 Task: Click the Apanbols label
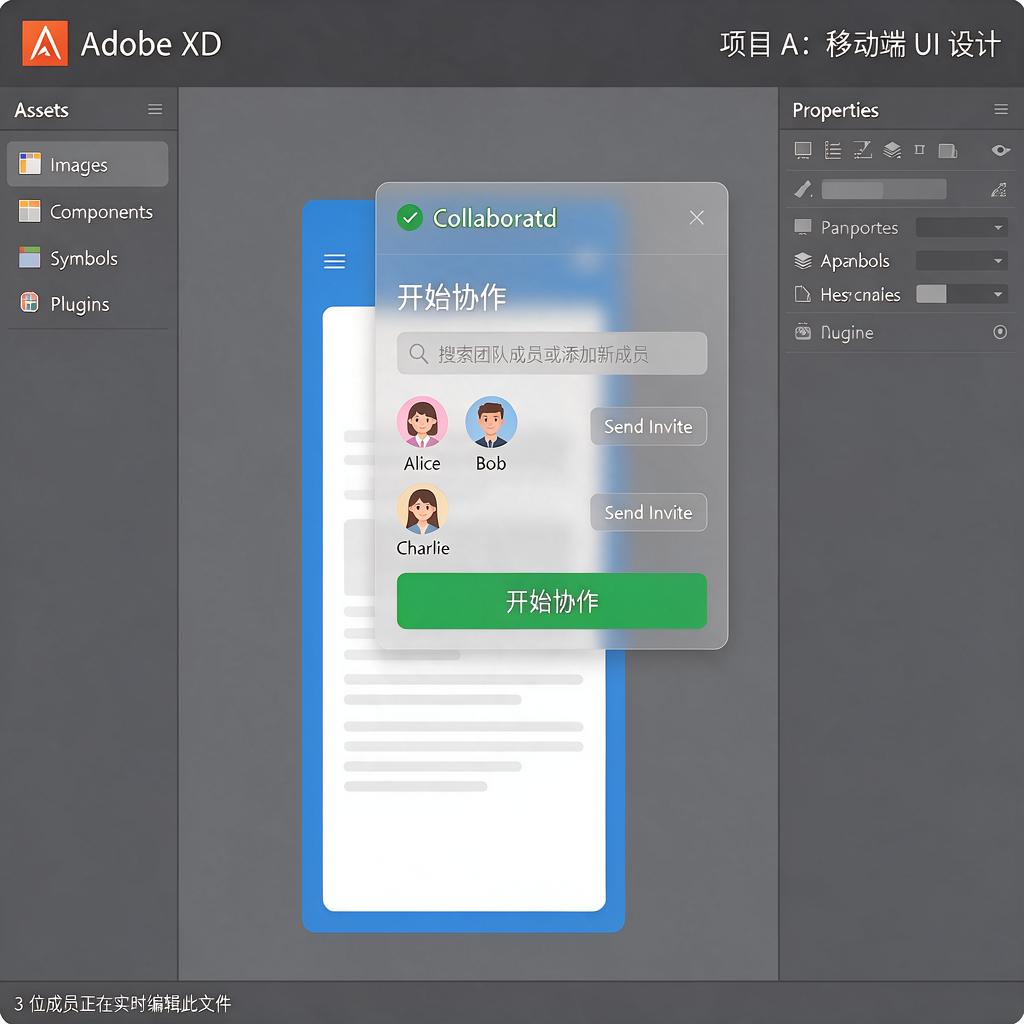pyautogui.click(x=855, y=261)
